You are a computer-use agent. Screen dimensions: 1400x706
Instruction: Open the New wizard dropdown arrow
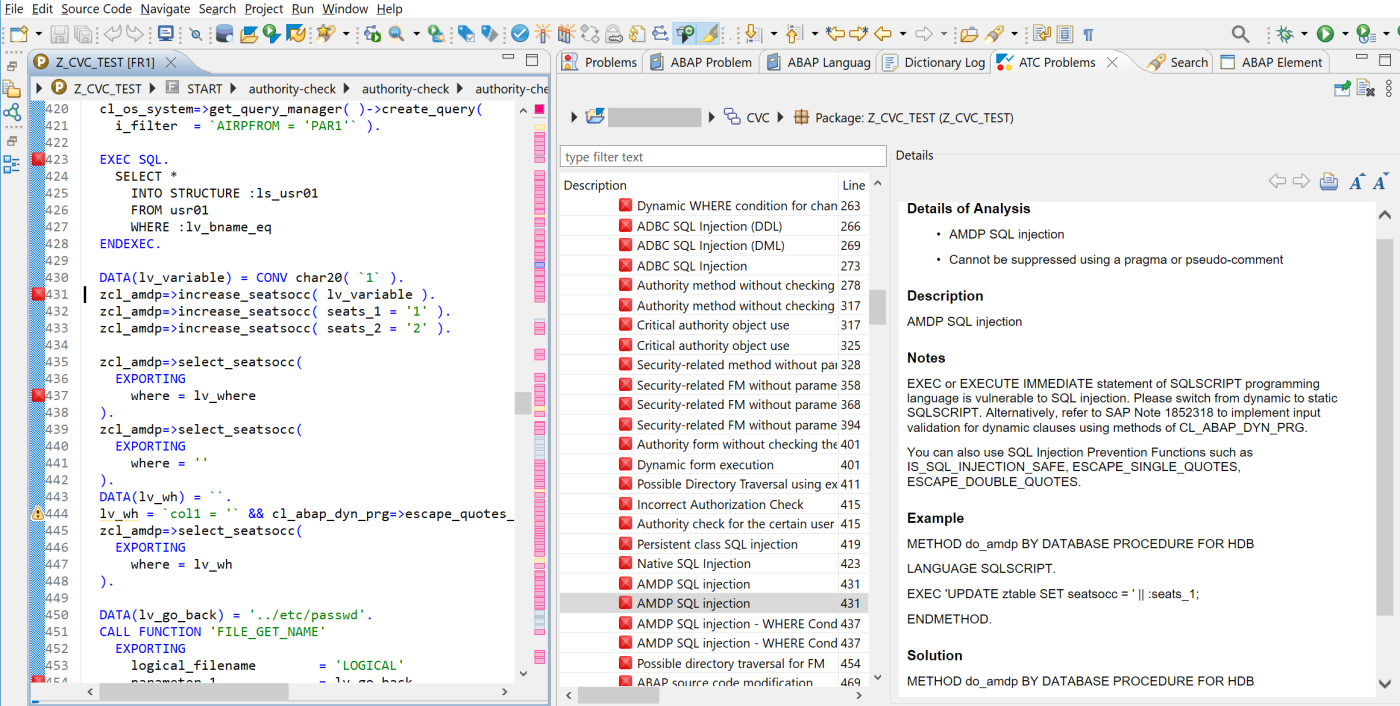[x=37, y=35]
